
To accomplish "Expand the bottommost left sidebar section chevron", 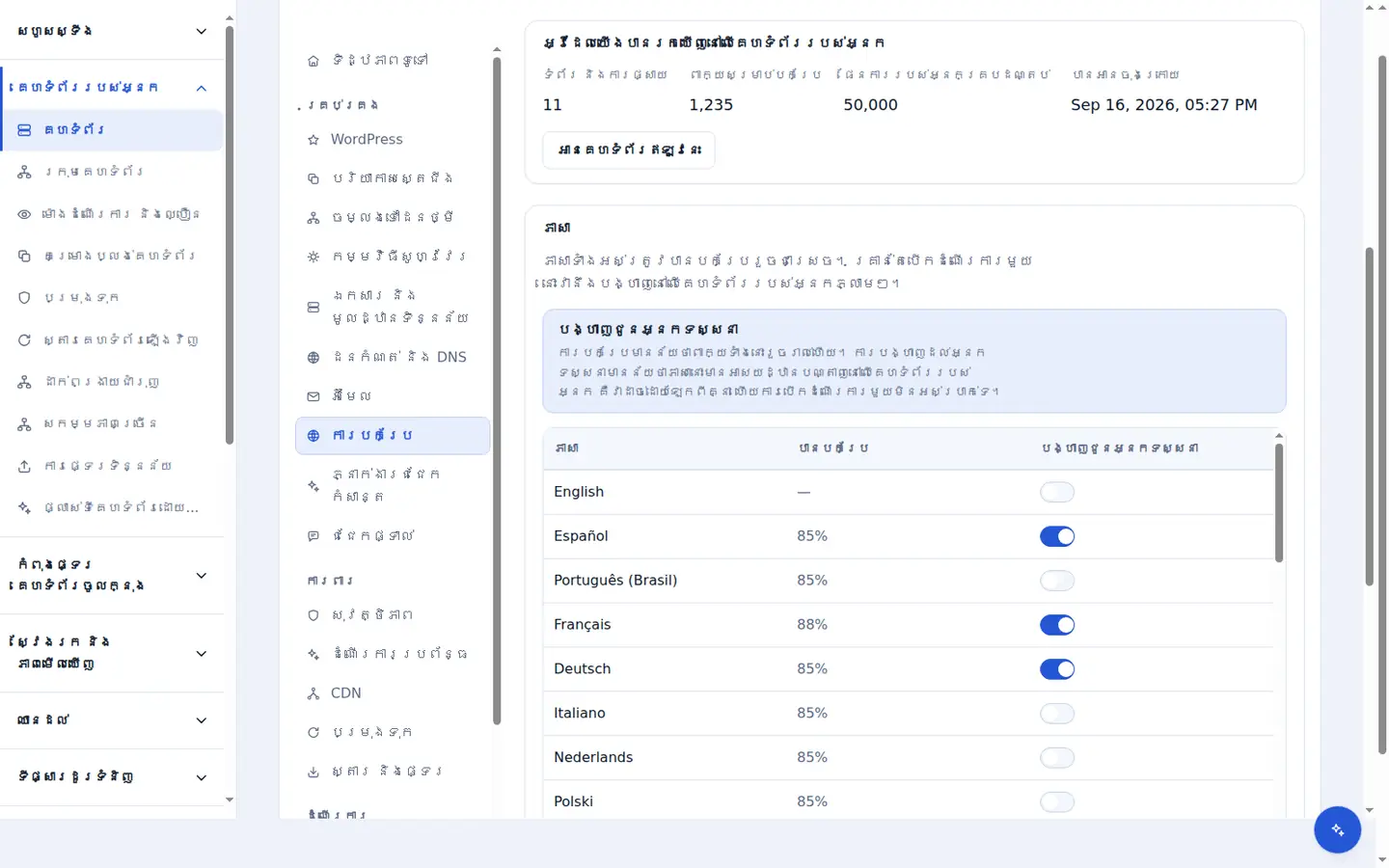I will coord(202,777).
